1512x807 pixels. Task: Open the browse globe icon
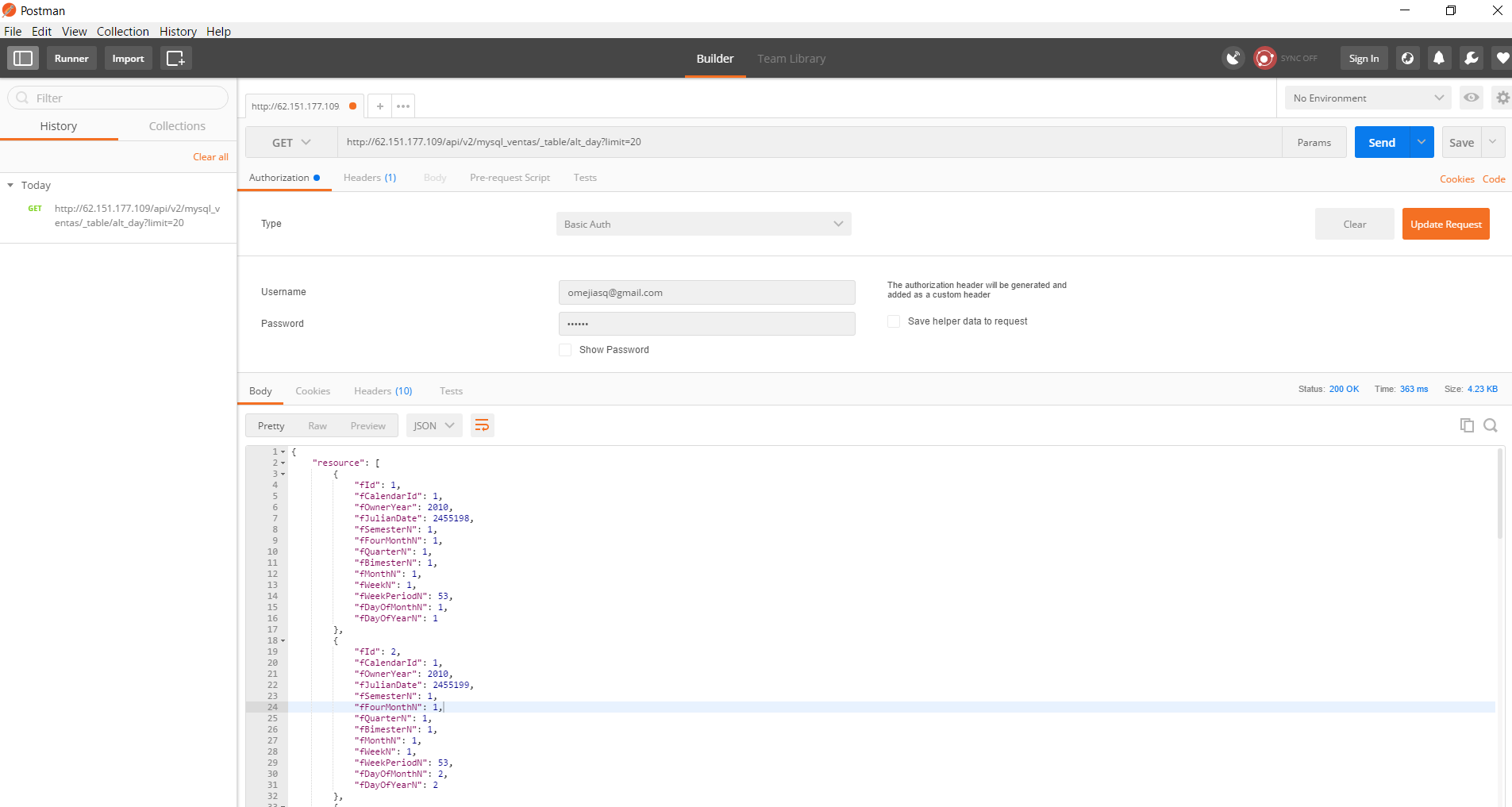point(1407,58)
